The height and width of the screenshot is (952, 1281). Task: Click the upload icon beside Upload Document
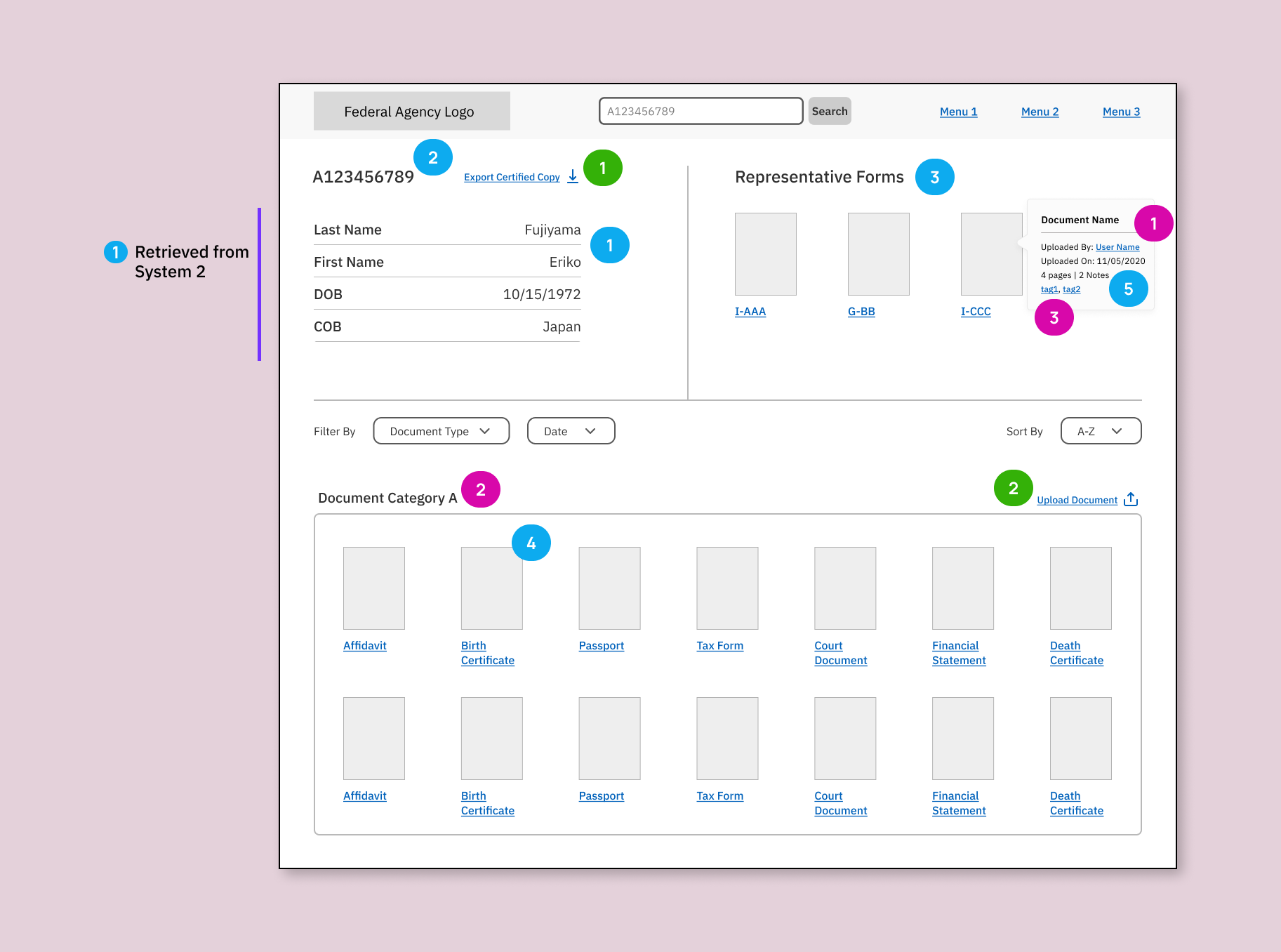pos(1130,499)
